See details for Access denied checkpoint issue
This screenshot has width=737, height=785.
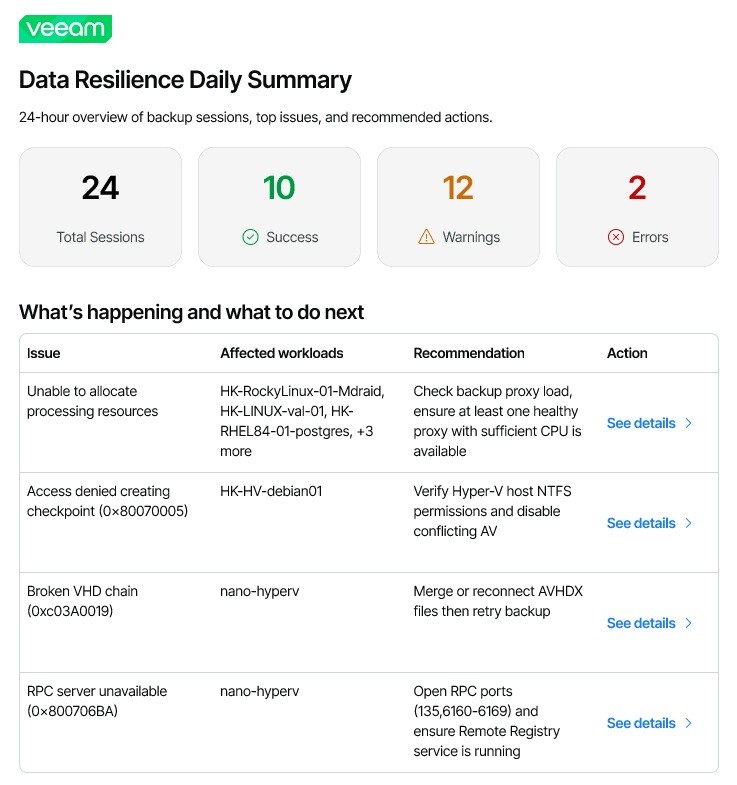tap(641, 523)
